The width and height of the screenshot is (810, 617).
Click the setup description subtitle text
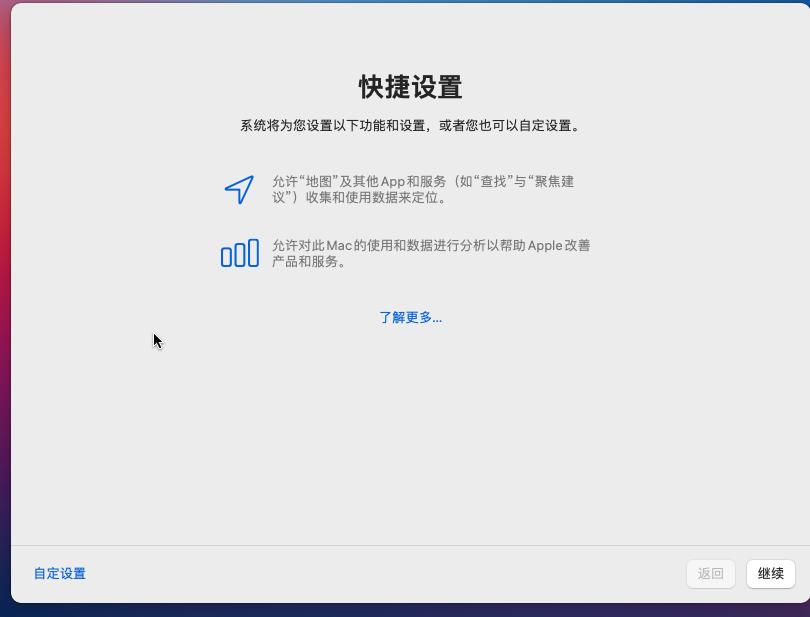[x=410, y=126]
